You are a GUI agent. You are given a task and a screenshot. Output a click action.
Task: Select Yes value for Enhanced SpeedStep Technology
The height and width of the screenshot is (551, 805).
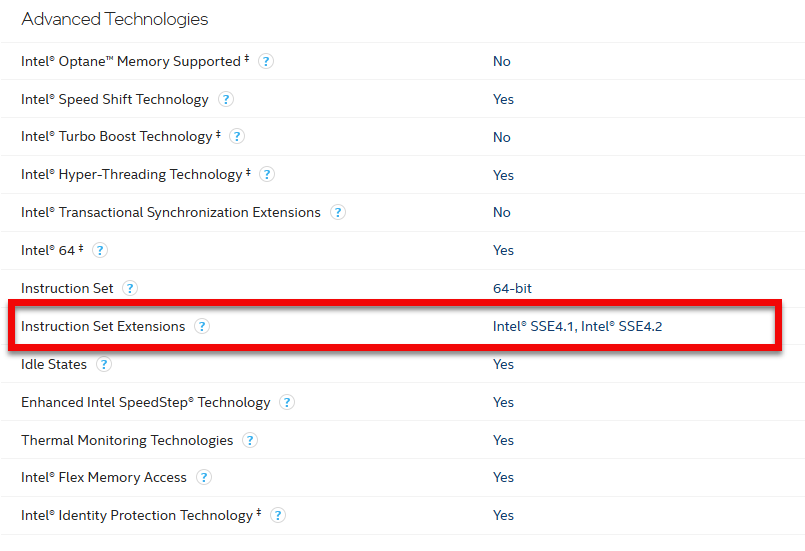tap(503, 402)
